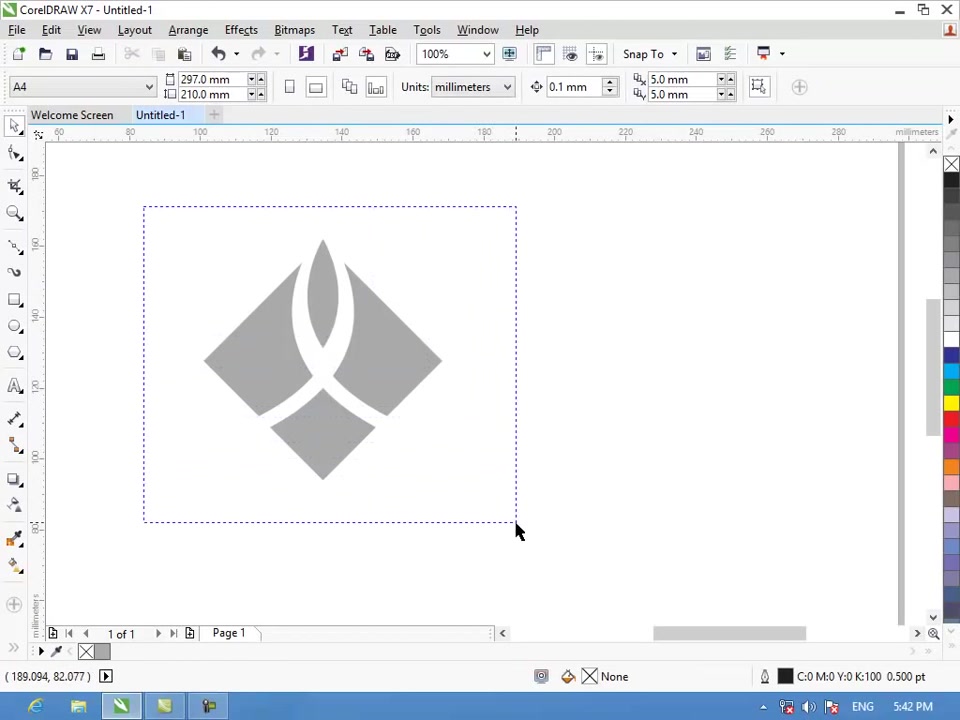Click the Paste icon
The image size is (960, 720).
tap(184, 54)
